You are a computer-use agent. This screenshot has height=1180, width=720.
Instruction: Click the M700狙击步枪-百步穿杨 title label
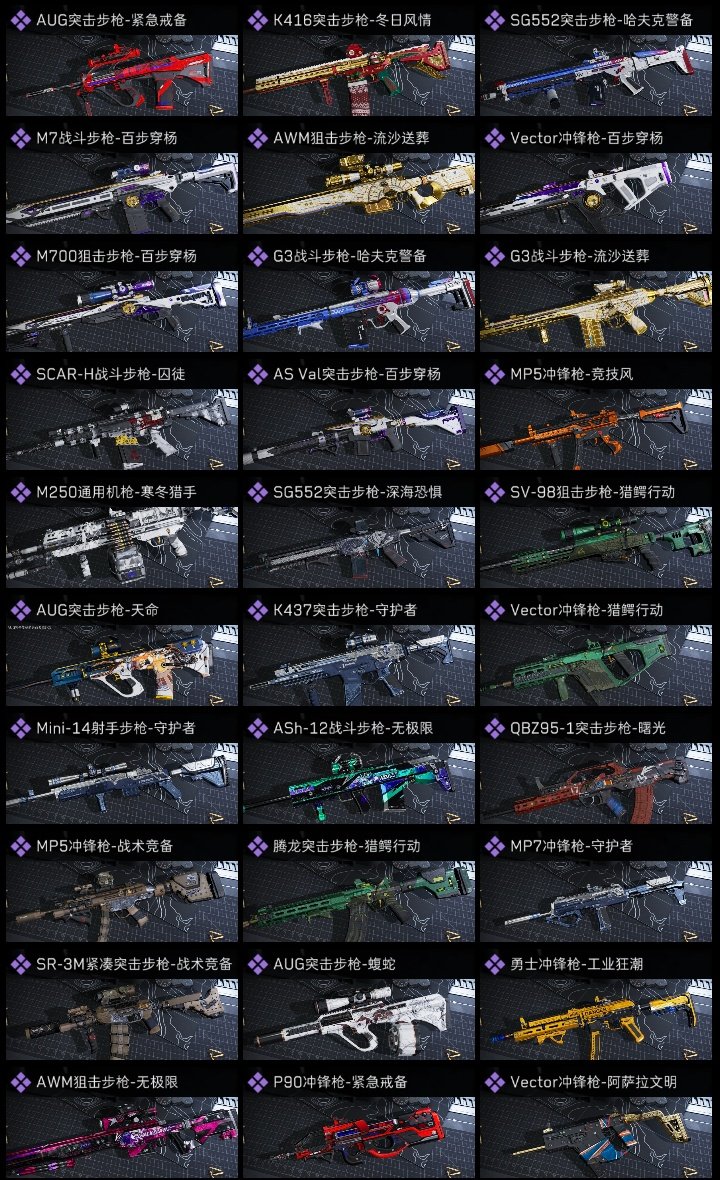pos(117,256)
